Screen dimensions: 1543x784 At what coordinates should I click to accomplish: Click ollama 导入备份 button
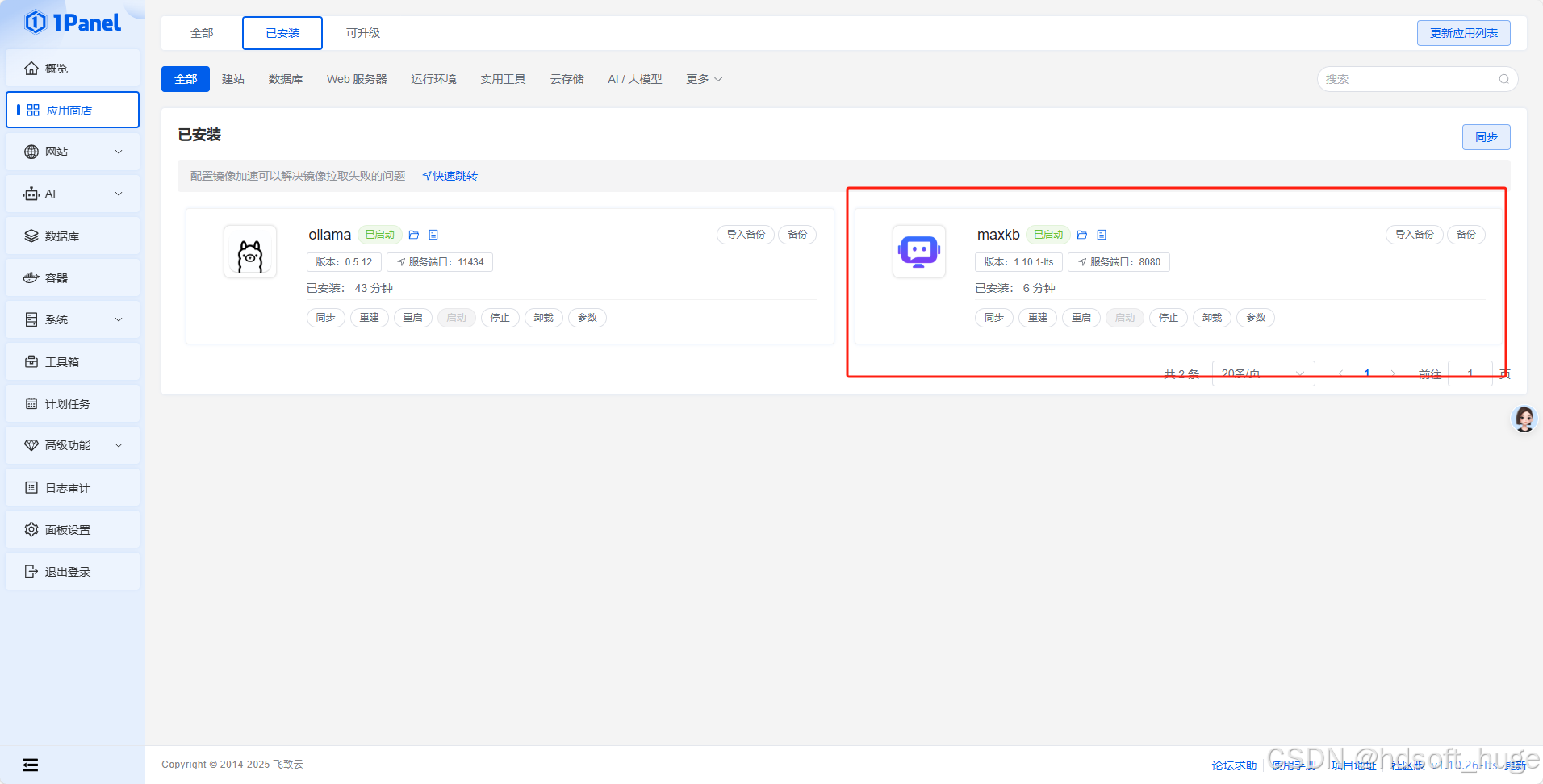[x=746, y=235]
